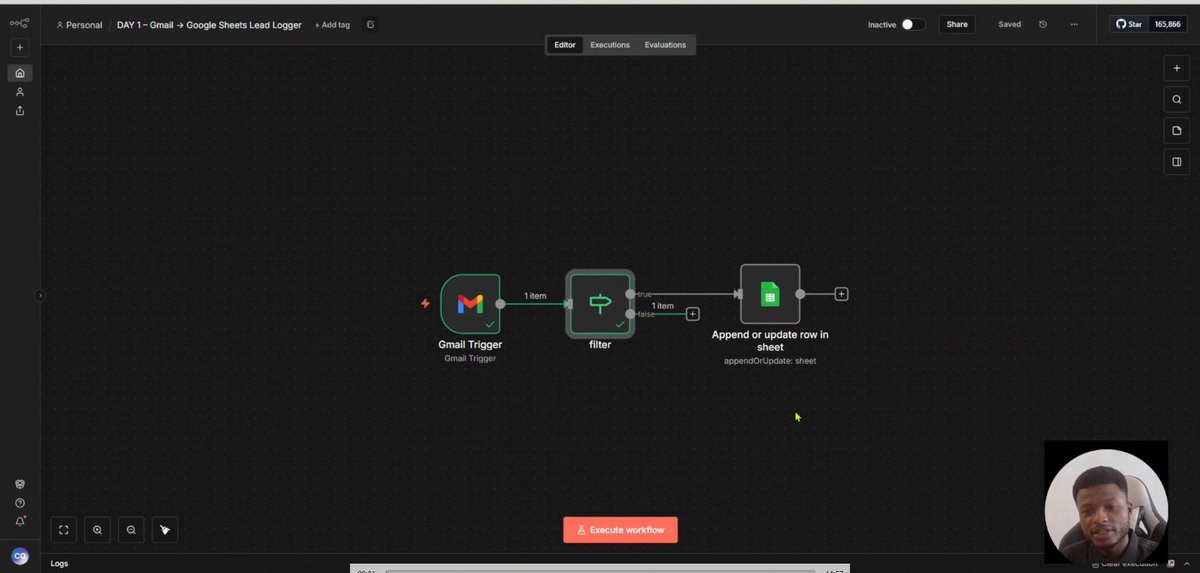Select the Google Sheets append or update node
Viewport: 1200px width, 573px height.
point(770,294)
